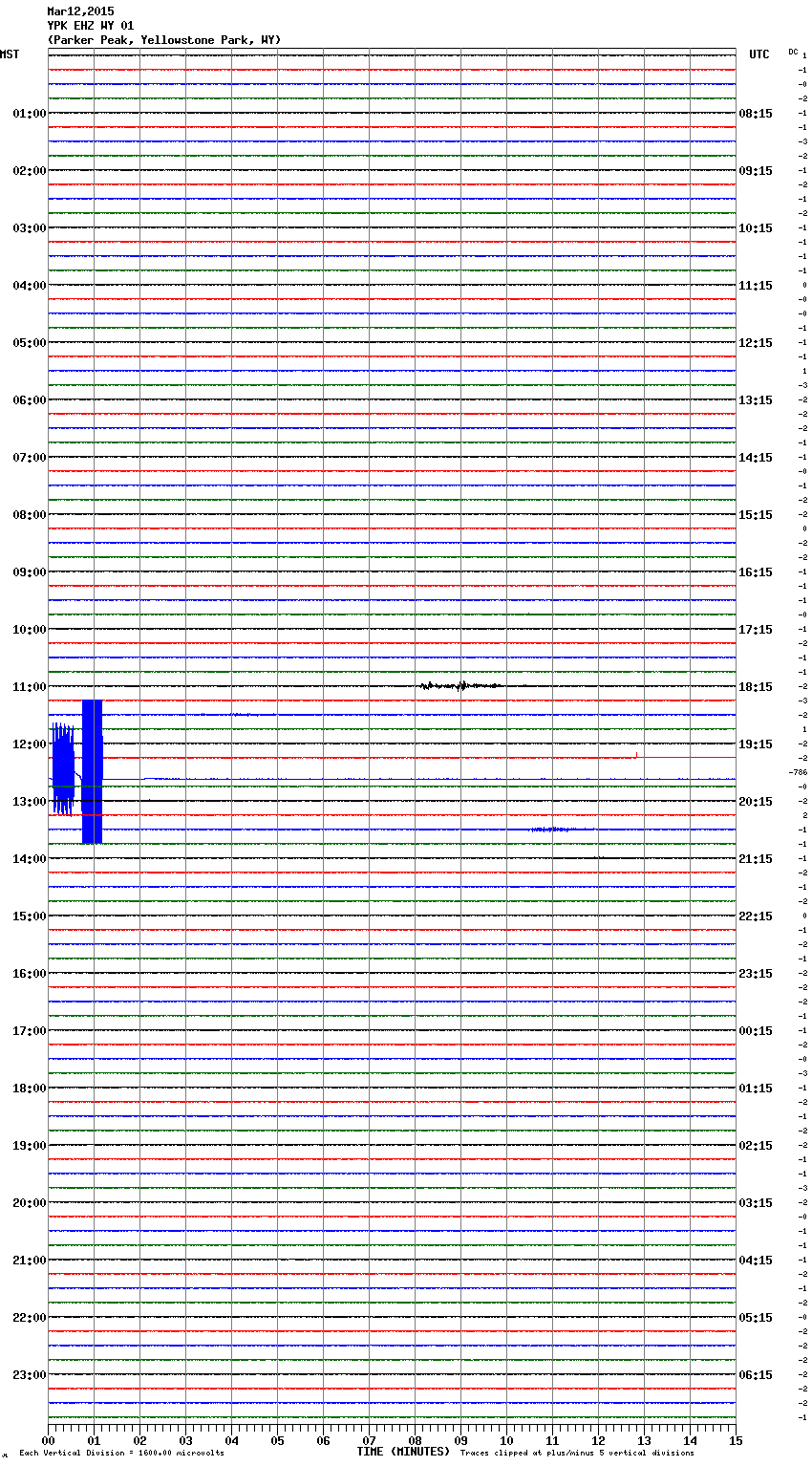The height and width of the screenshot is (1466, 812).
Task: Click the minute 08 mark on the time axis
Action: click(415, 1439)
